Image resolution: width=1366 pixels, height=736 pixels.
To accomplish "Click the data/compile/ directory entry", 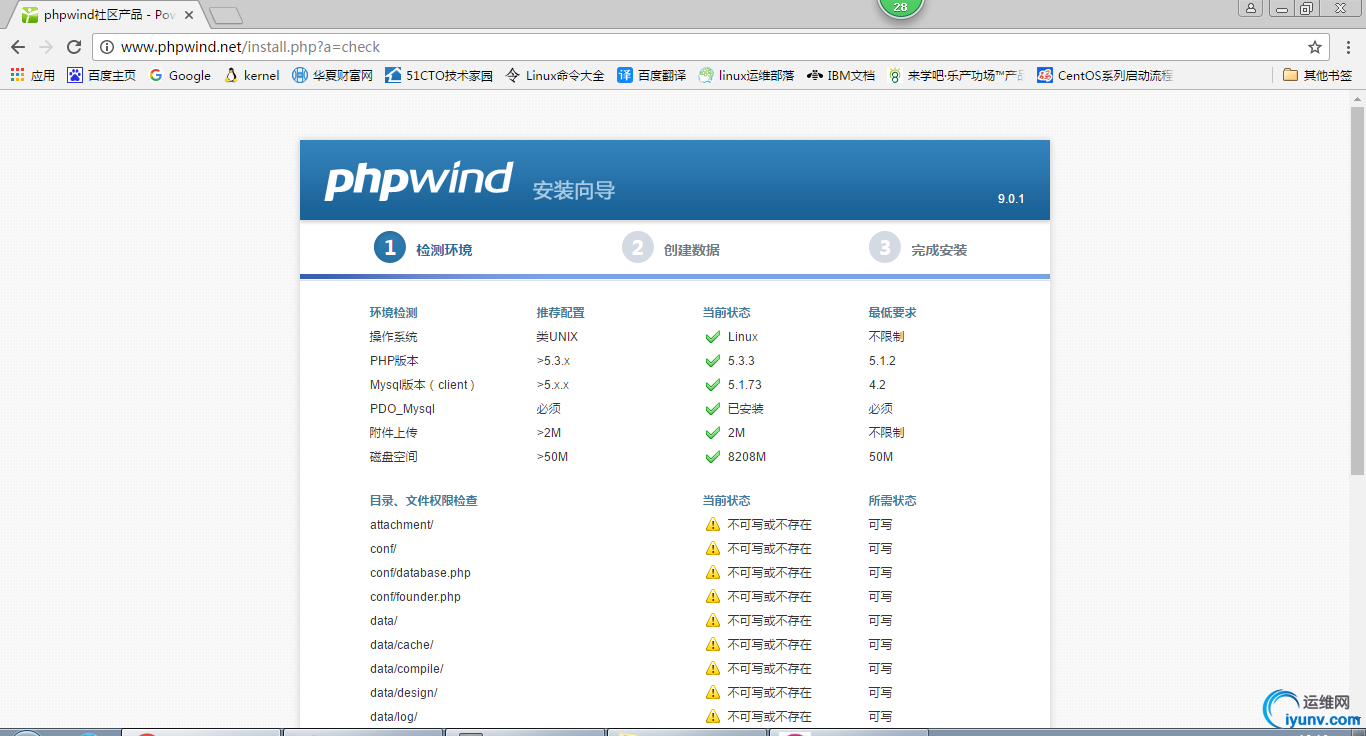I will (406, 669).
